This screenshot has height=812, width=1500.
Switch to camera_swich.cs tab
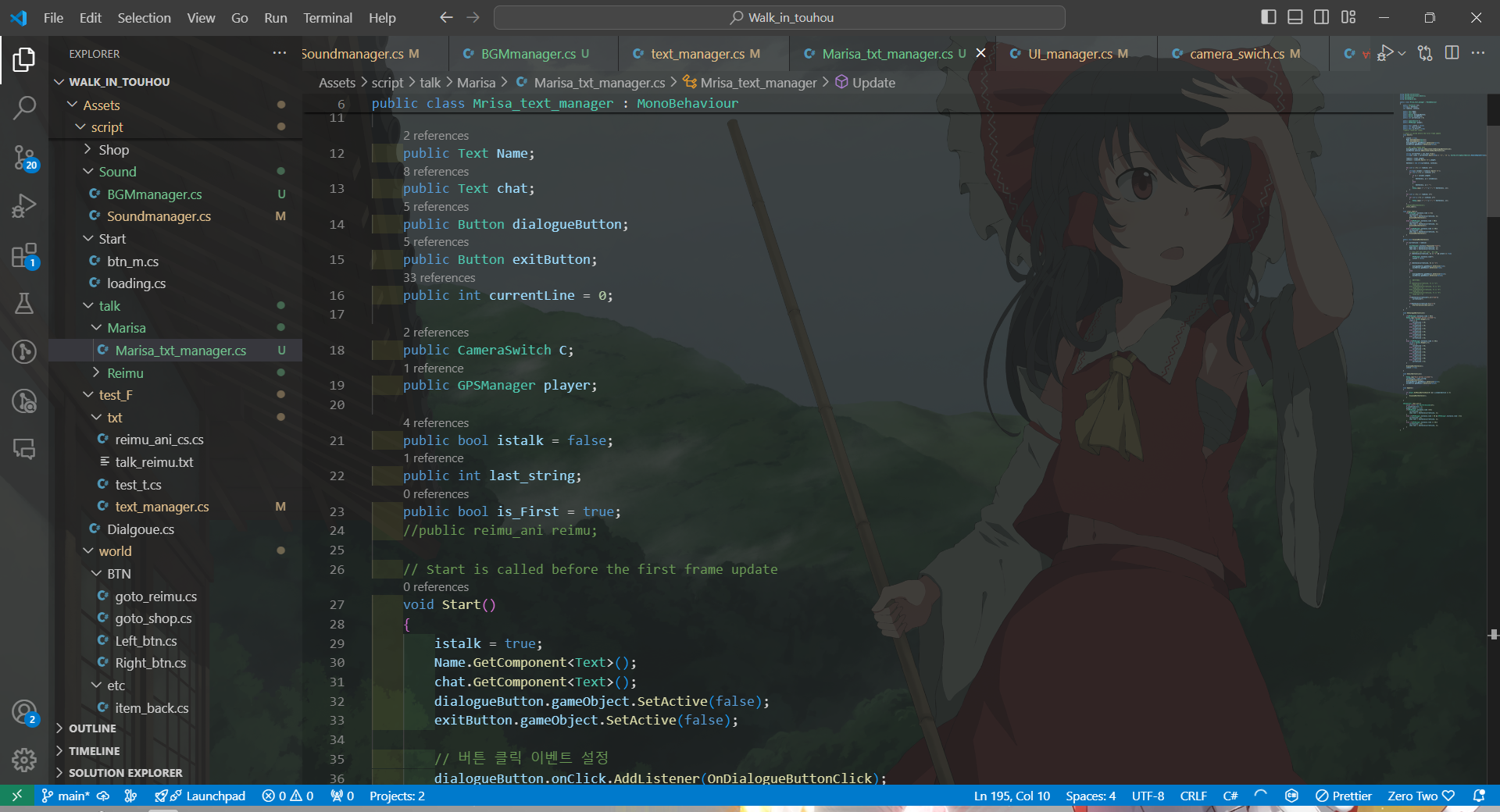[1243, 53]
